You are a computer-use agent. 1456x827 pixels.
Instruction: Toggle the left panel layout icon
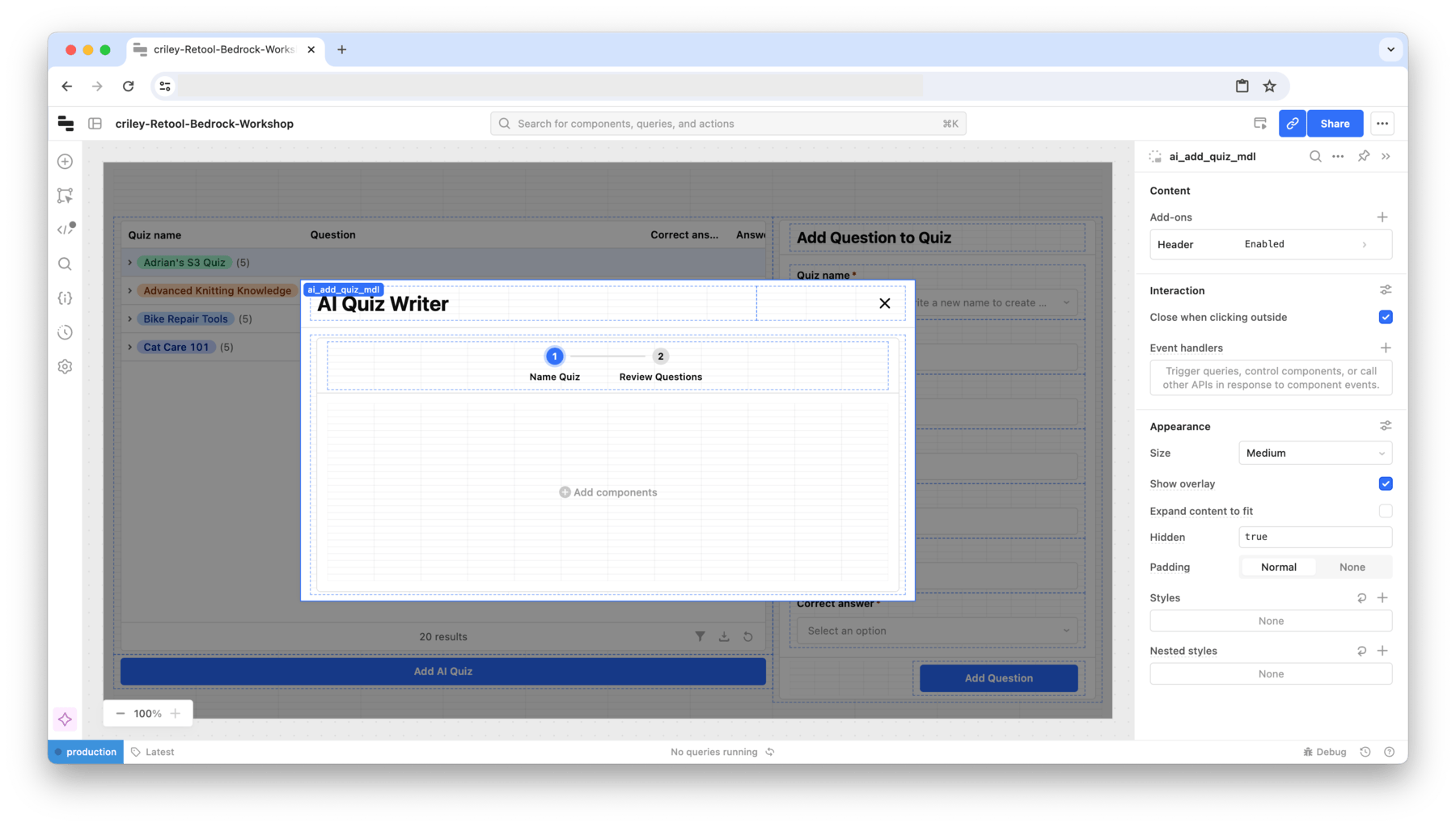[x=95, y=124]
